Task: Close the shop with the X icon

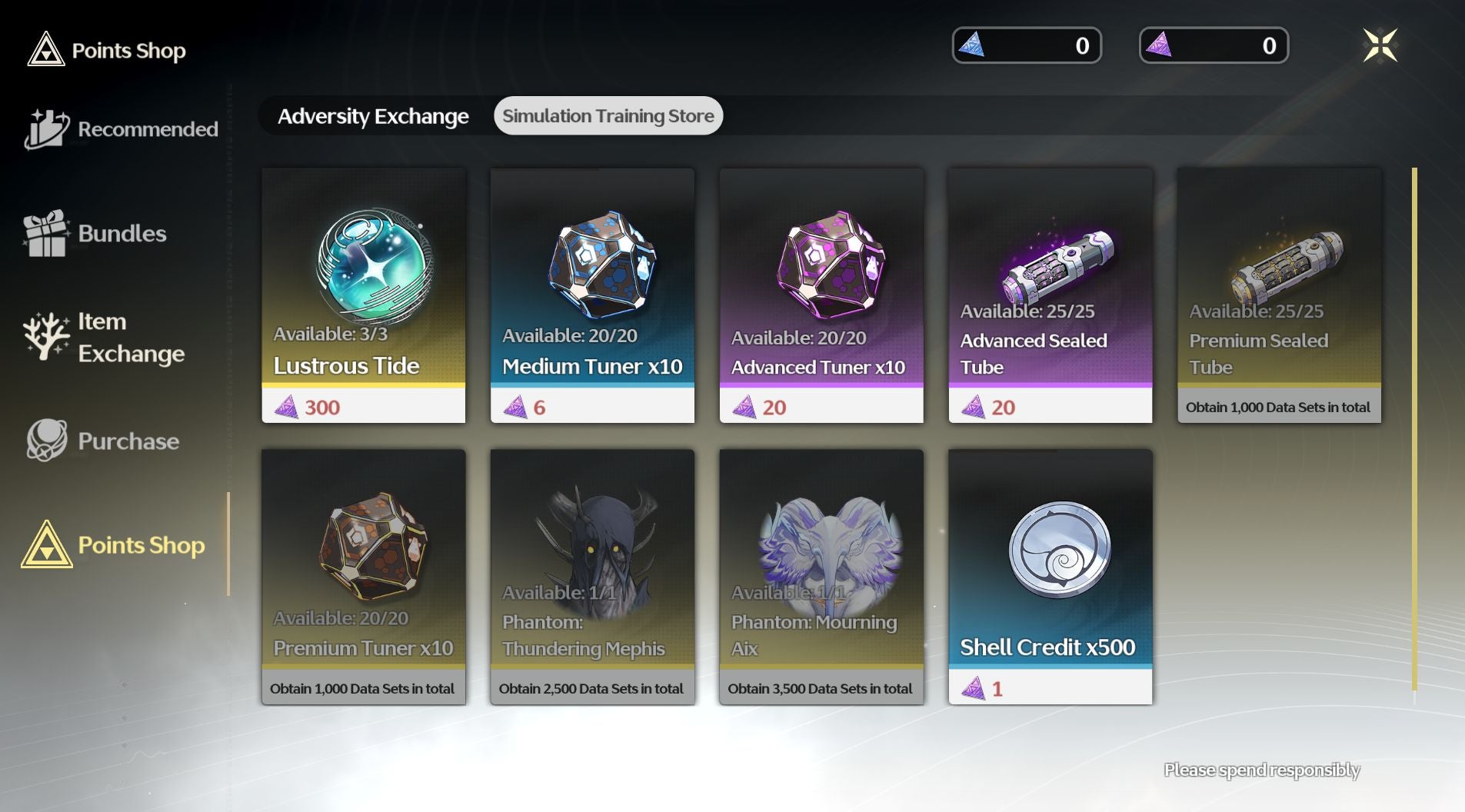Action: coord(1380,45)
